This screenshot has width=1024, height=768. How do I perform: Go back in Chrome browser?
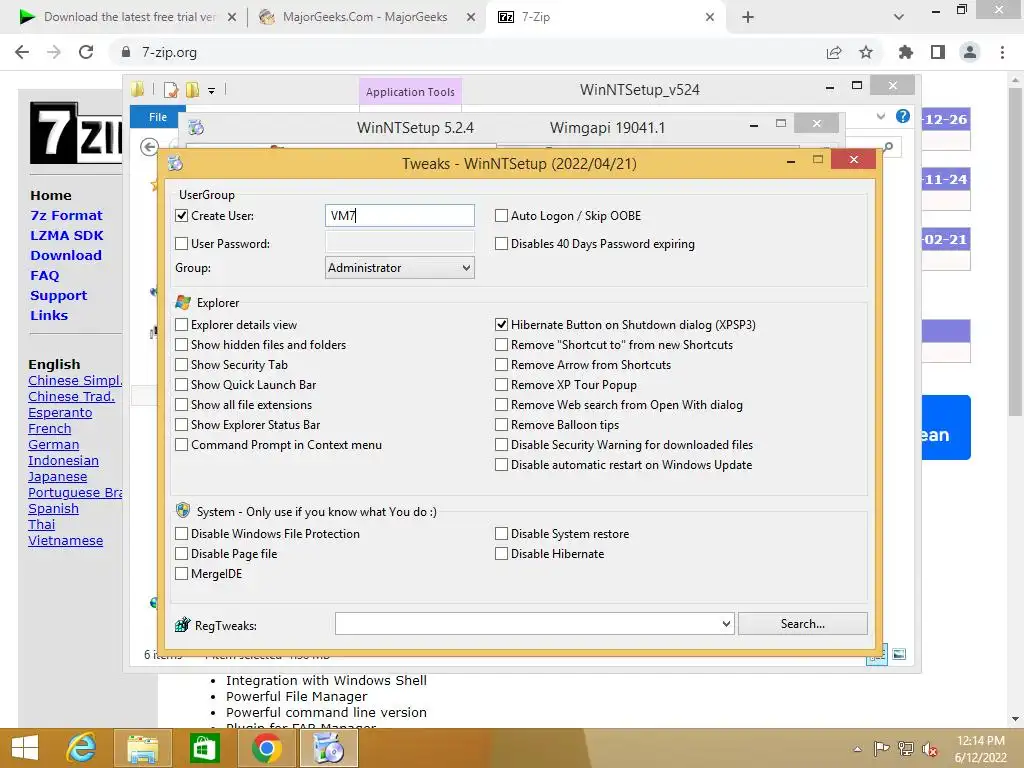[x=22, y=52]
